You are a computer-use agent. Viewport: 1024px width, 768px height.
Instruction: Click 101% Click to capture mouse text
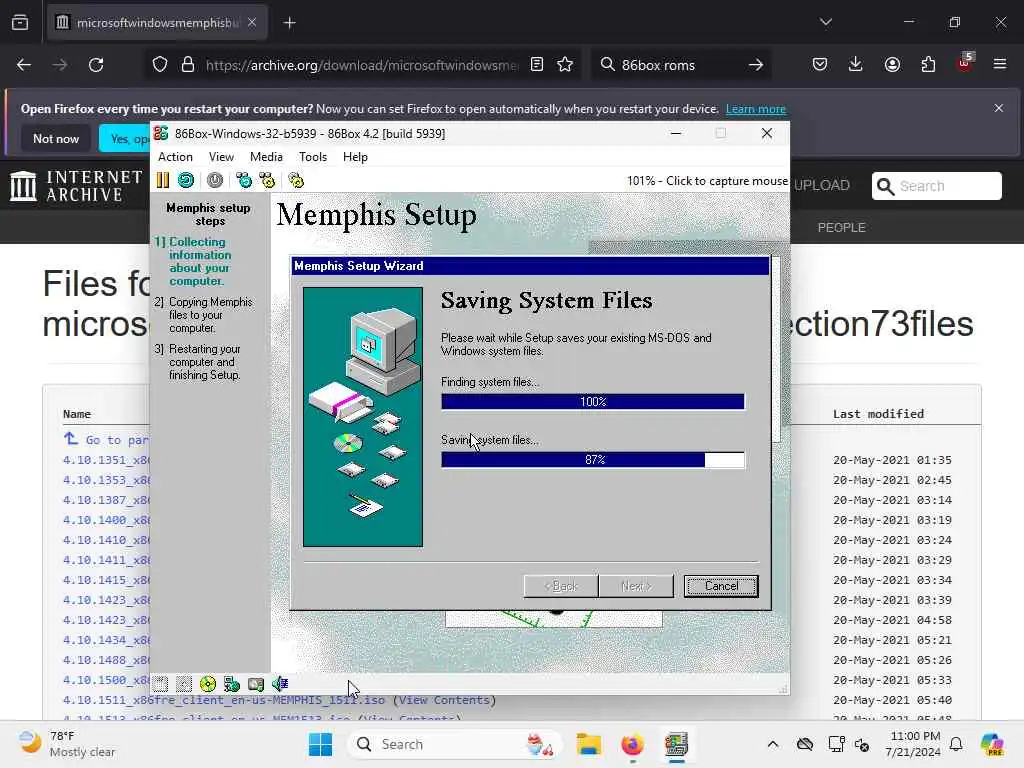coord(707,181)
